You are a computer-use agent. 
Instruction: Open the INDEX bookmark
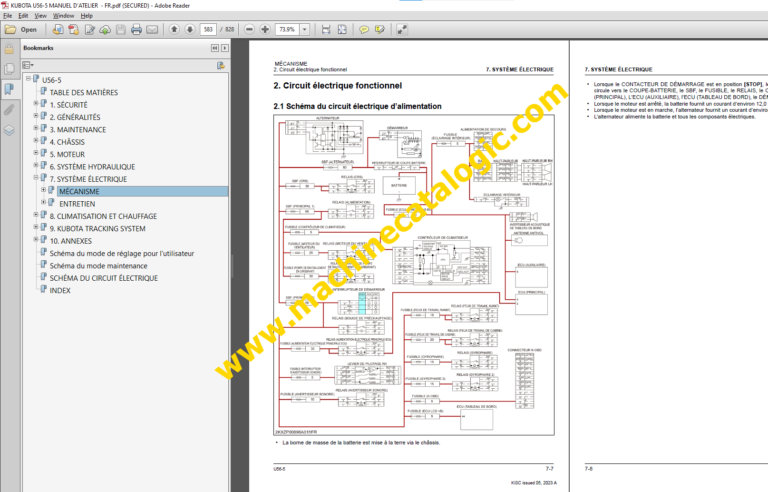(60, 291)
